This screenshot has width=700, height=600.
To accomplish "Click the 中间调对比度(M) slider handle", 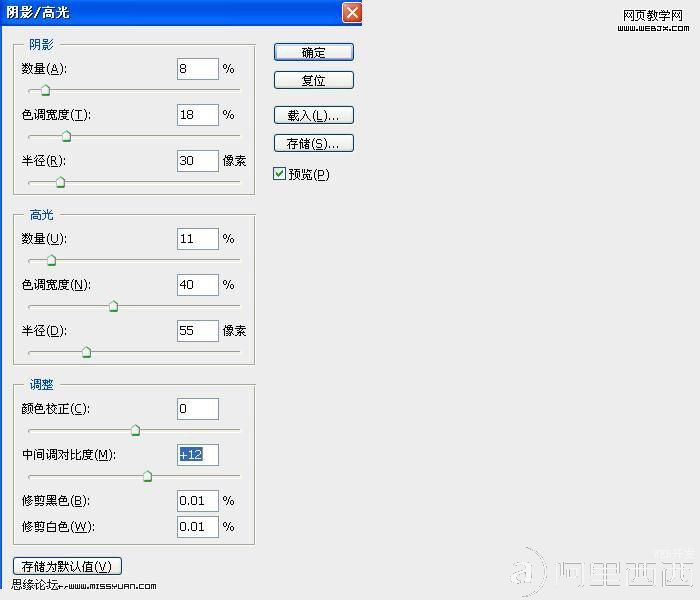I will coord(147,476).
